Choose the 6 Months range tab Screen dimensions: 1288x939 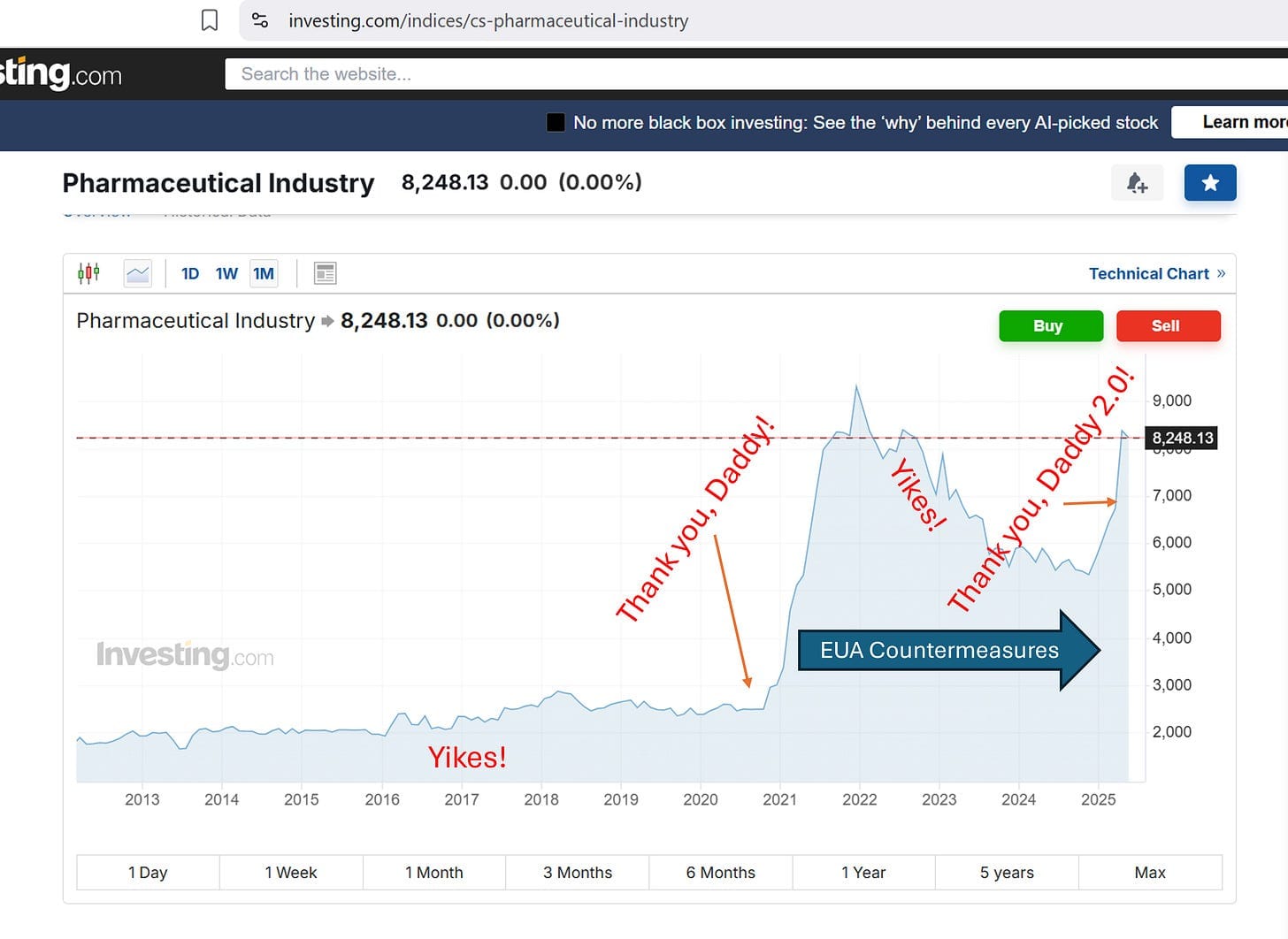(720, 873)
